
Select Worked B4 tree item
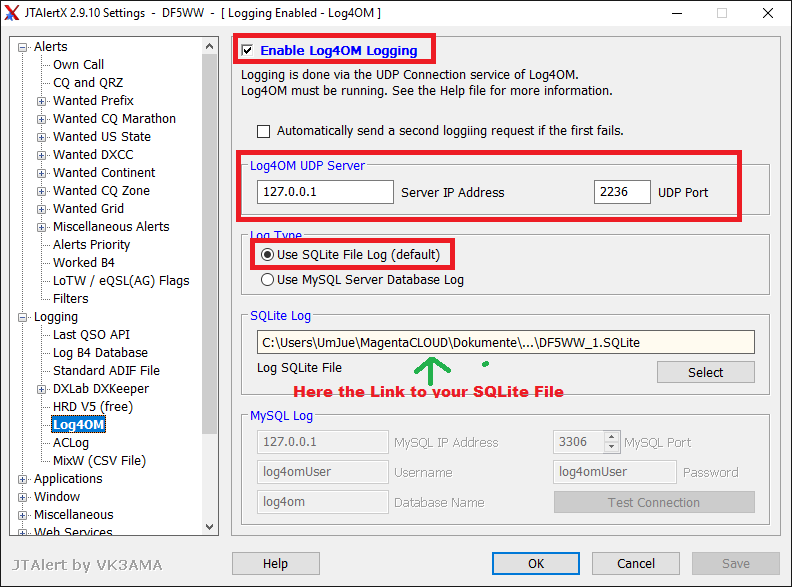[84, 263]
